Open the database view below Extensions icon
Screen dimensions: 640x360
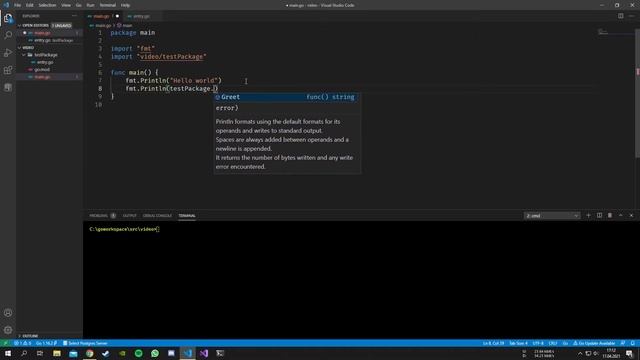click(8, 87)
